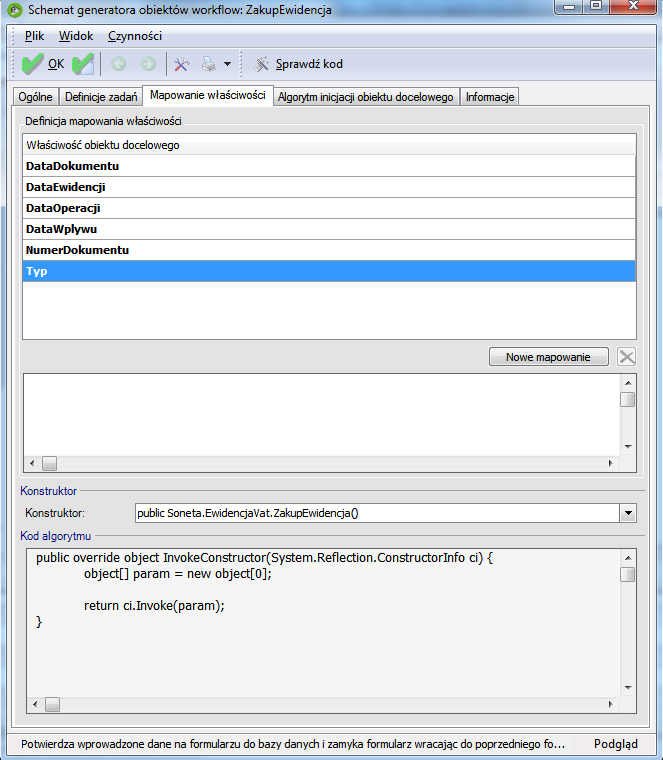Maximize the Schemat generatora window
The width and height of the screenshot is (663, 760).
click(x=597, y=7)
